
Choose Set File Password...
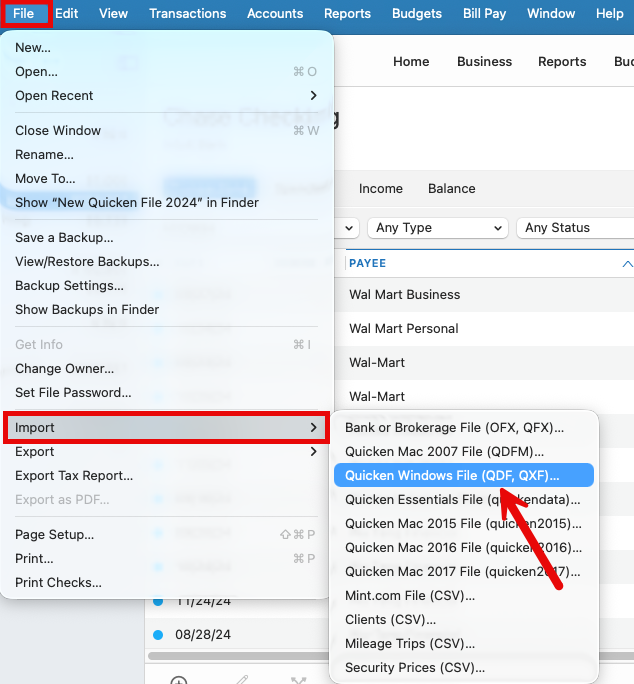(166, 393)
